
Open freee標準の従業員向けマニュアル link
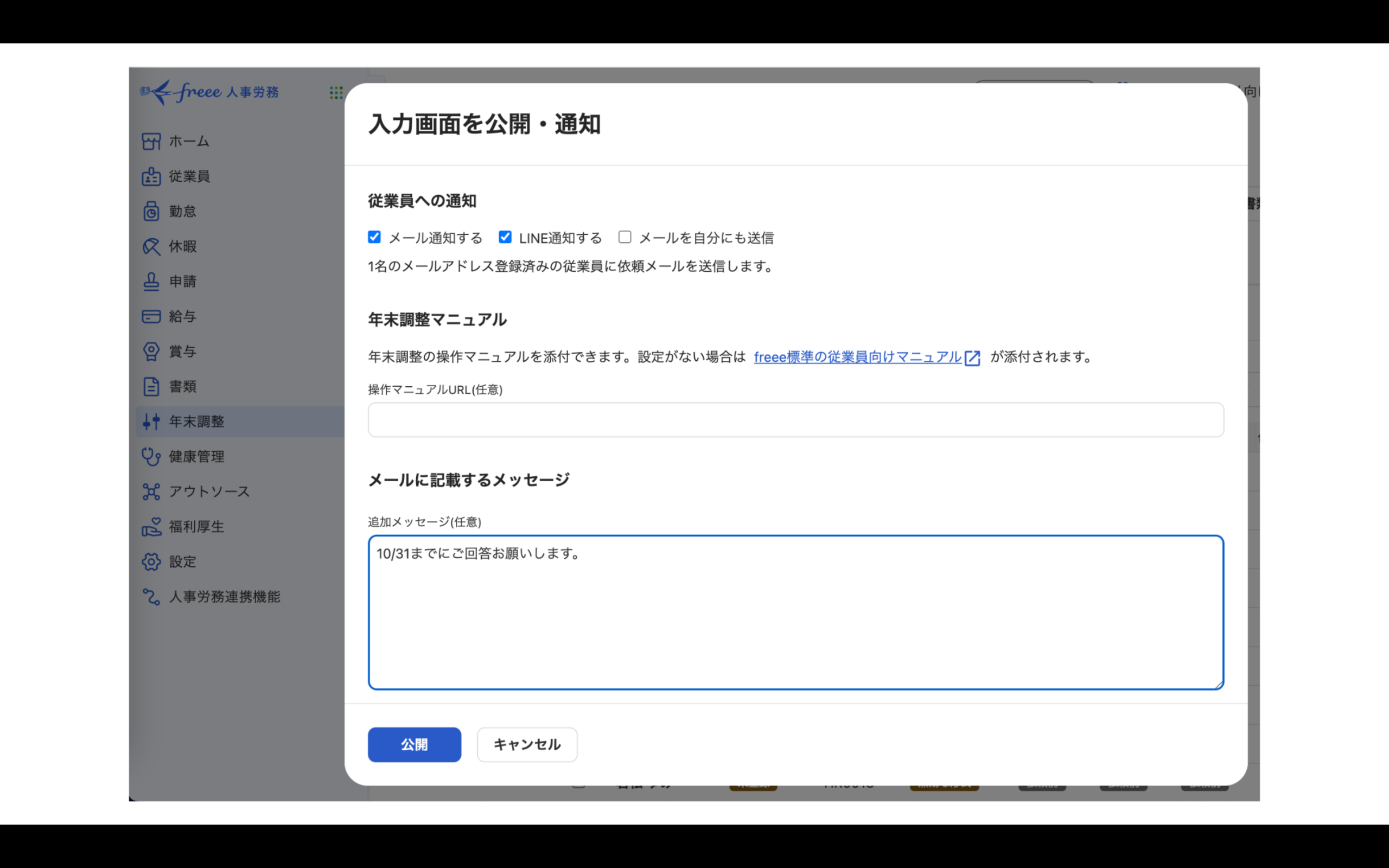[857, 357]
